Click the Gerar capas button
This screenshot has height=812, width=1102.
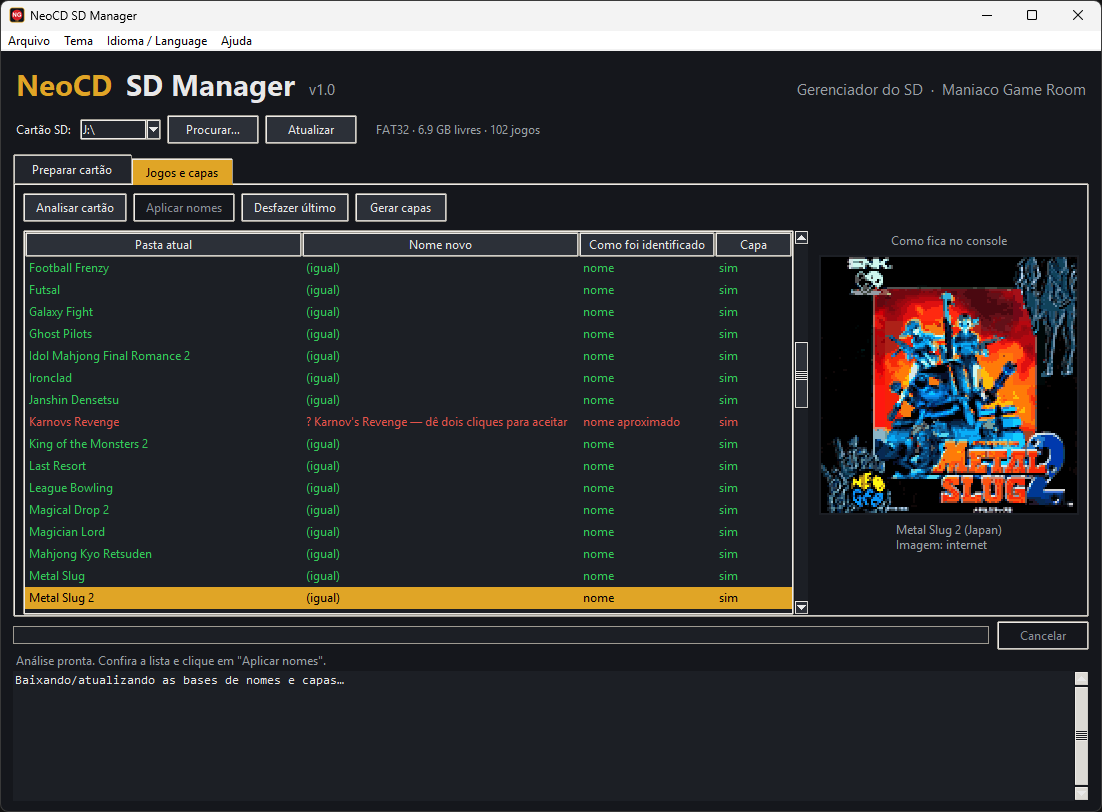(x=401, y=207)
